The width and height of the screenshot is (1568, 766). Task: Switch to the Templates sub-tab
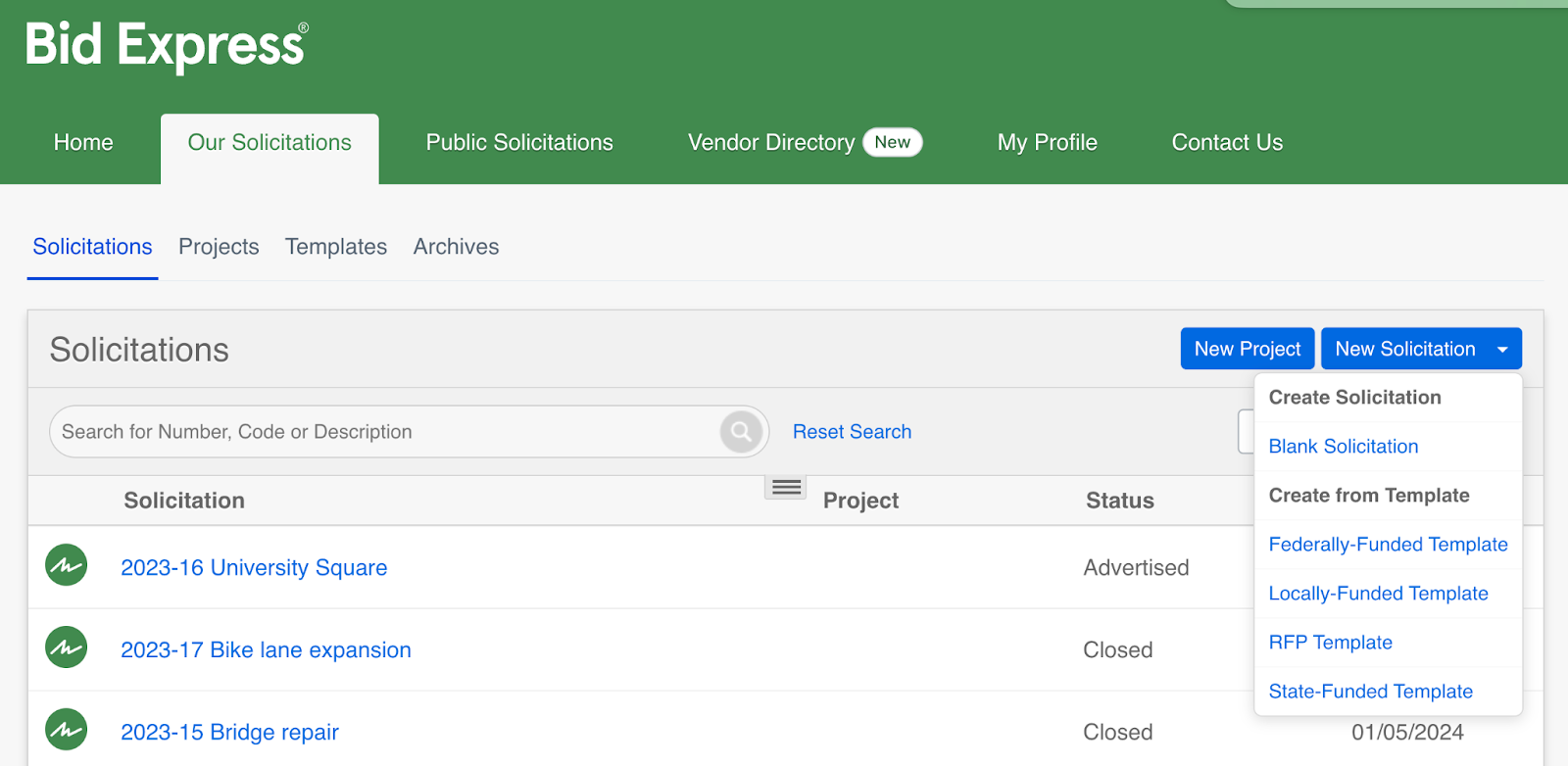336,247
